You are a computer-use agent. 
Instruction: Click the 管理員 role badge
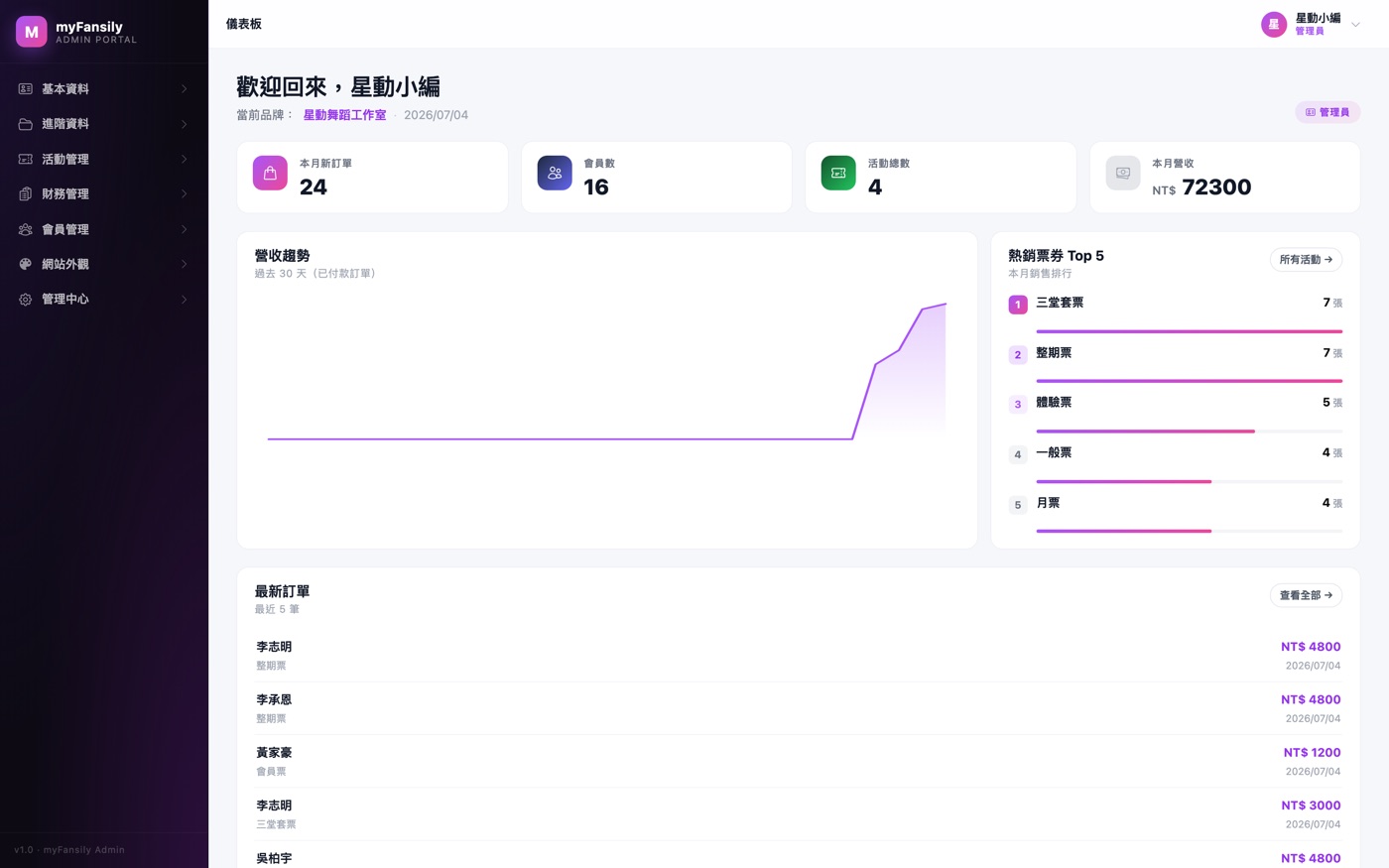coord(1327,112)
